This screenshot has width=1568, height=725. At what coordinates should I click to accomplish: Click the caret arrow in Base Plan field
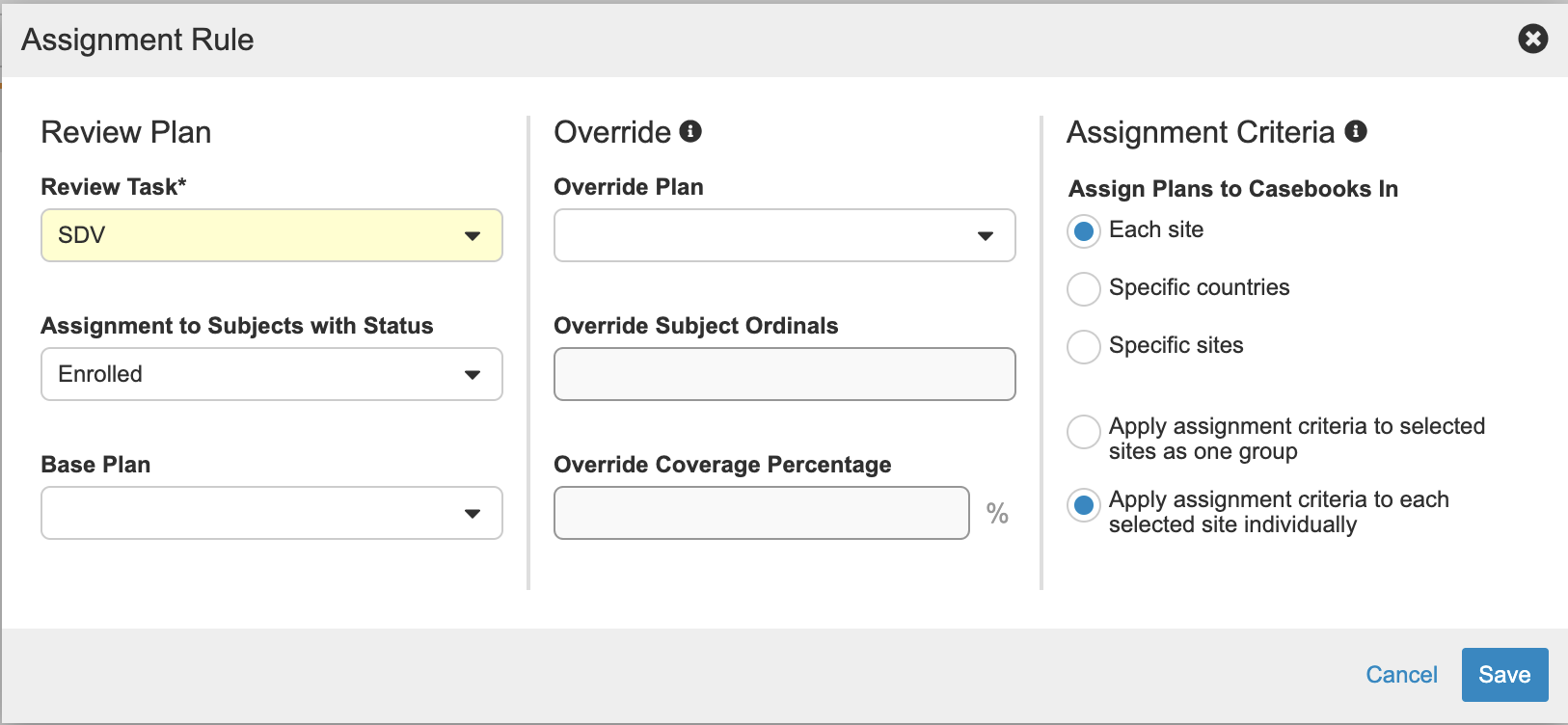pyautogui.click(x=472, y=514)
